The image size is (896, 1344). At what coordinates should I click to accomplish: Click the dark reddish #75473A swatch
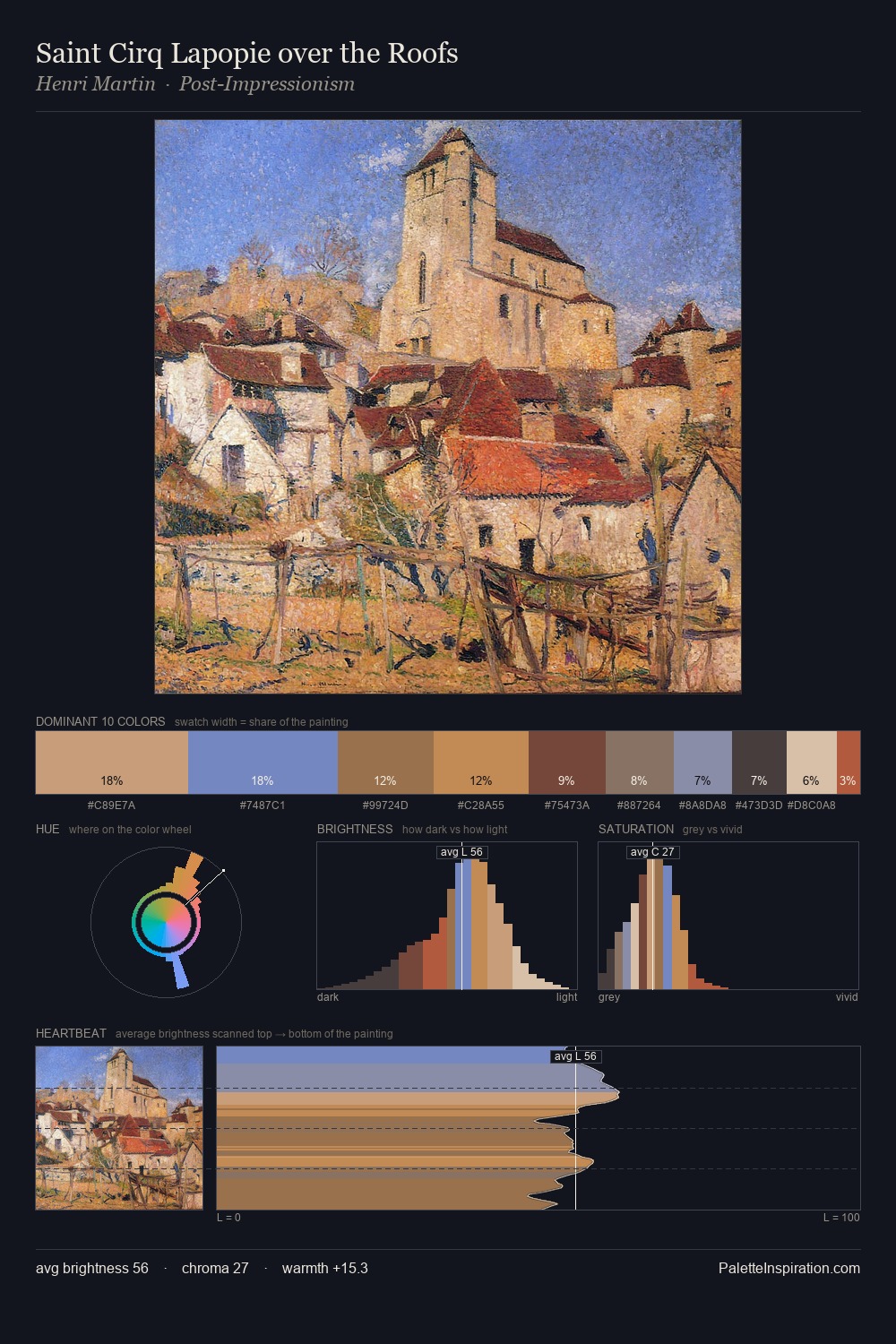(x=567, y=762)
